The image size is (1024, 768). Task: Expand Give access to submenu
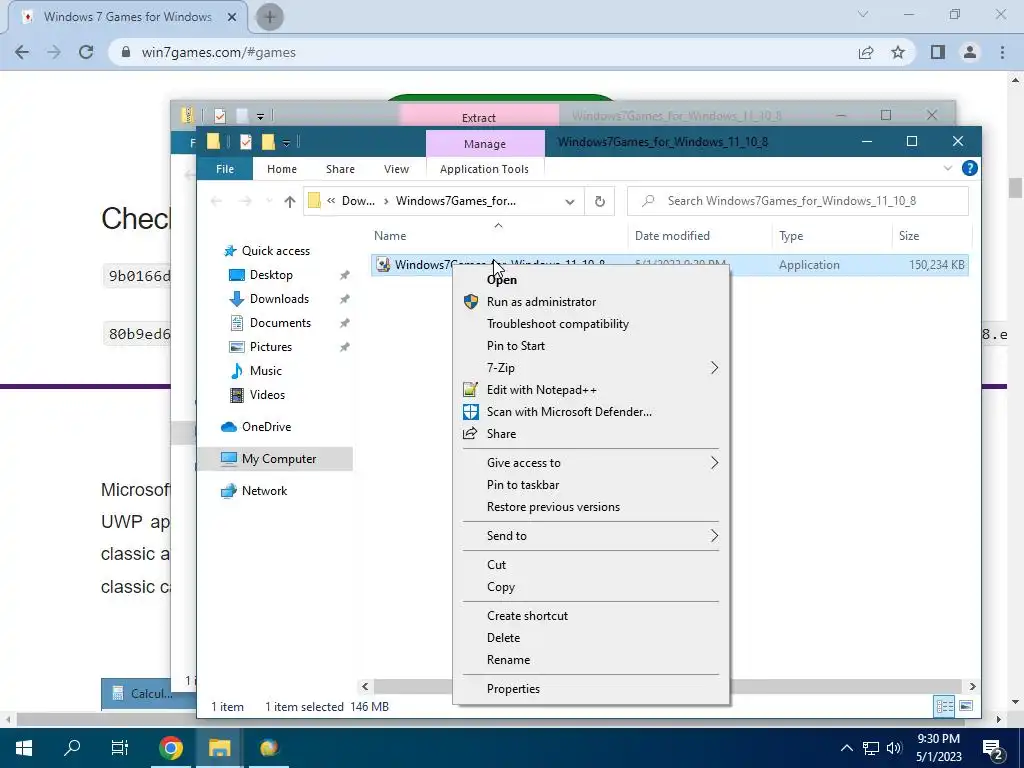click(590, 463)
